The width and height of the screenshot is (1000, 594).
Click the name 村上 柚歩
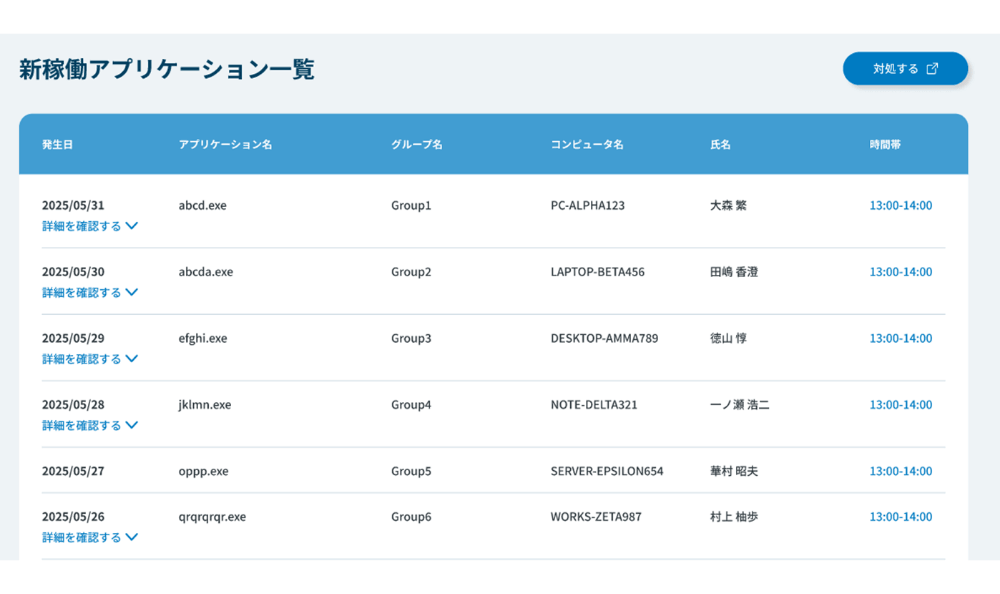pyautogui.click(x=734, y=517)
